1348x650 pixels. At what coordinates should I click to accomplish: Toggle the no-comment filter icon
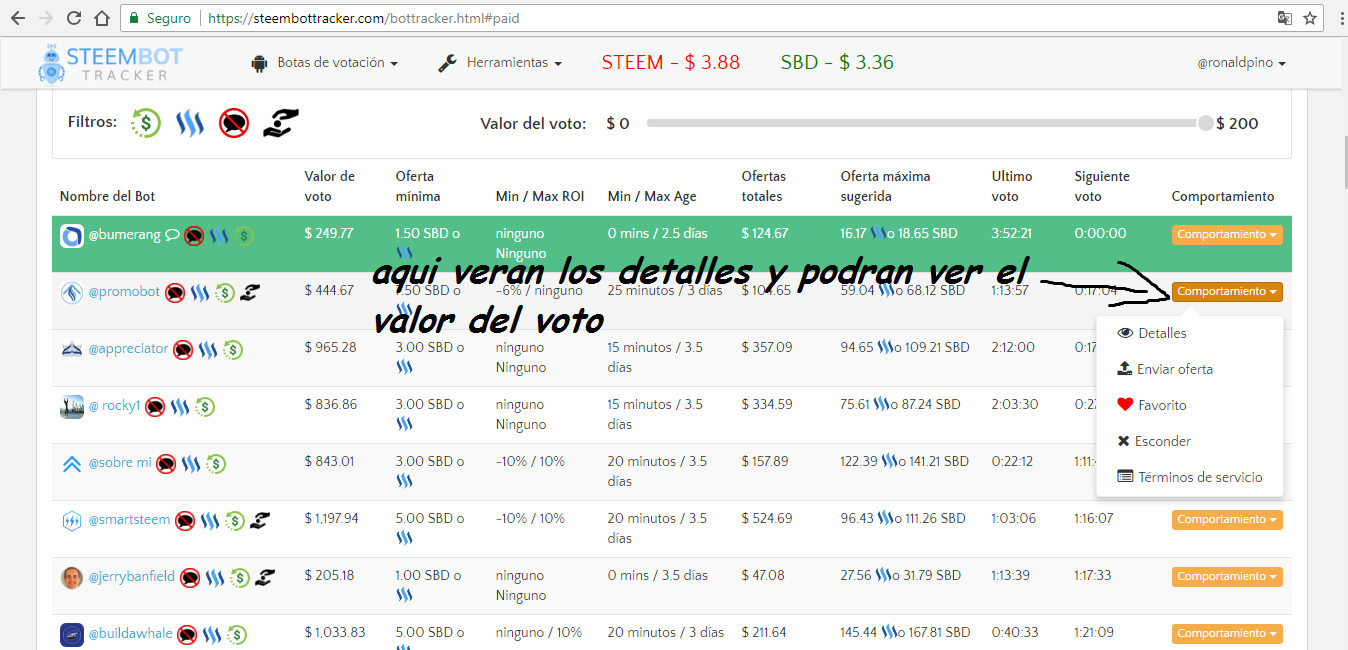click(234, 123)
